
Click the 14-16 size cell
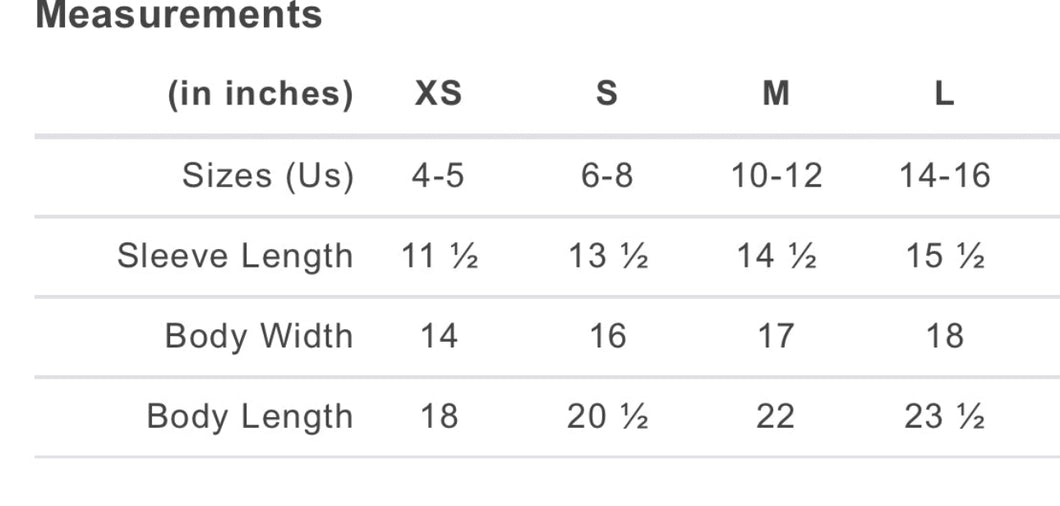[x=944, y=176]
